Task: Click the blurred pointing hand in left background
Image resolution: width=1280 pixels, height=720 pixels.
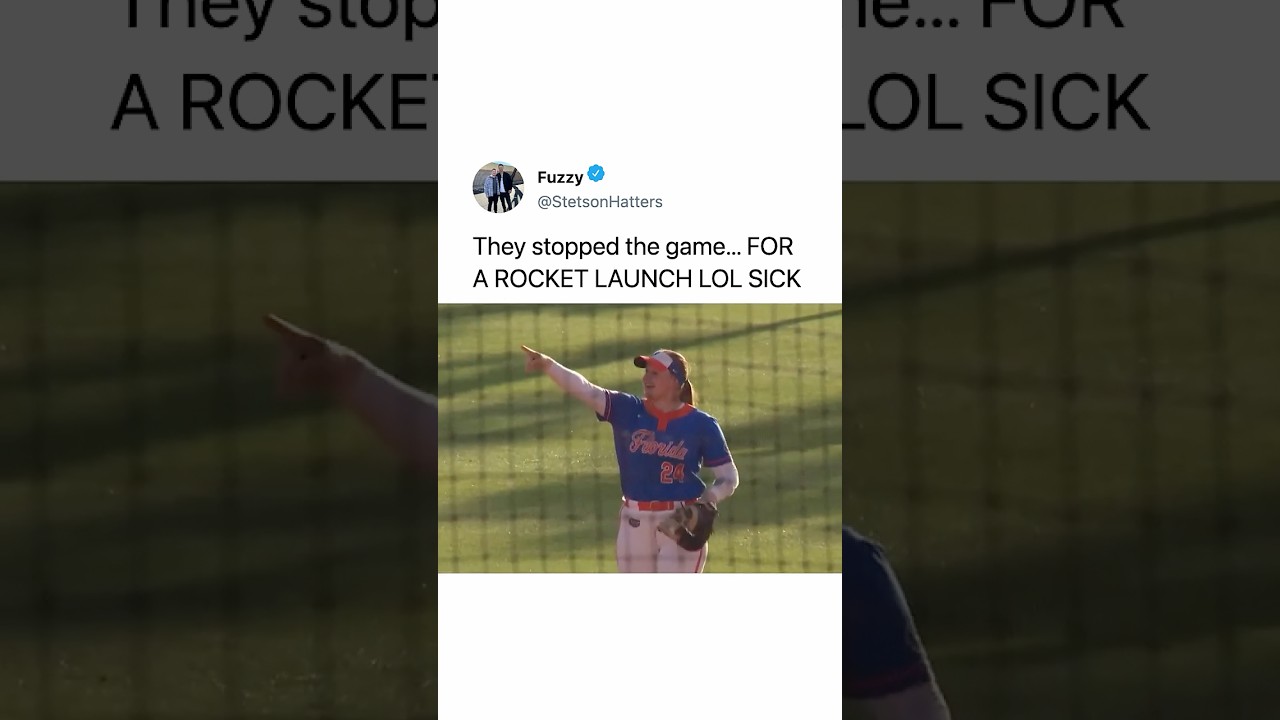Action: [x=300, y=345]
